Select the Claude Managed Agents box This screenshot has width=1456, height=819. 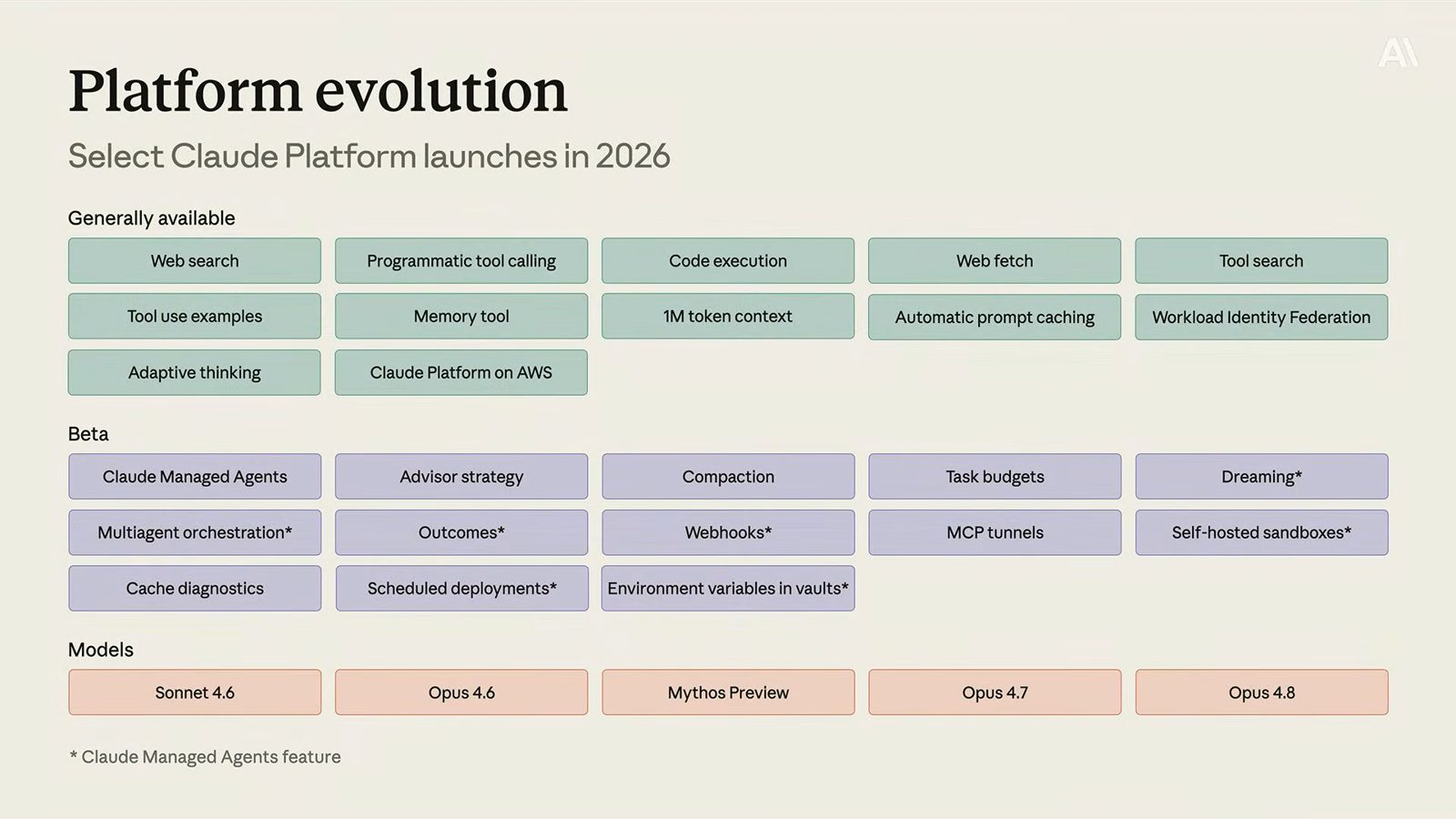(x=195, y=477)
